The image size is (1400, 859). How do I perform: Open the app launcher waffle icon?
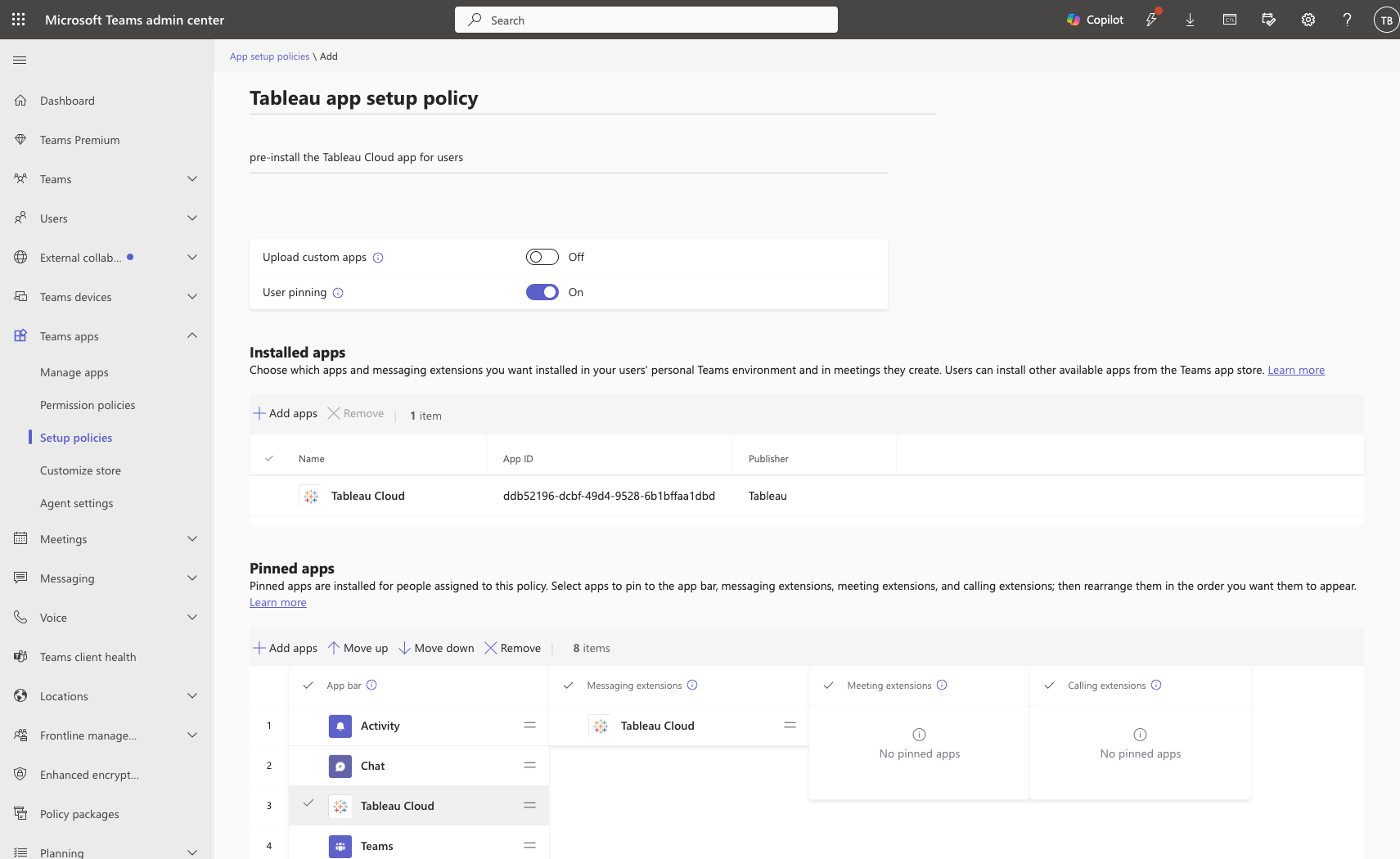18,19
